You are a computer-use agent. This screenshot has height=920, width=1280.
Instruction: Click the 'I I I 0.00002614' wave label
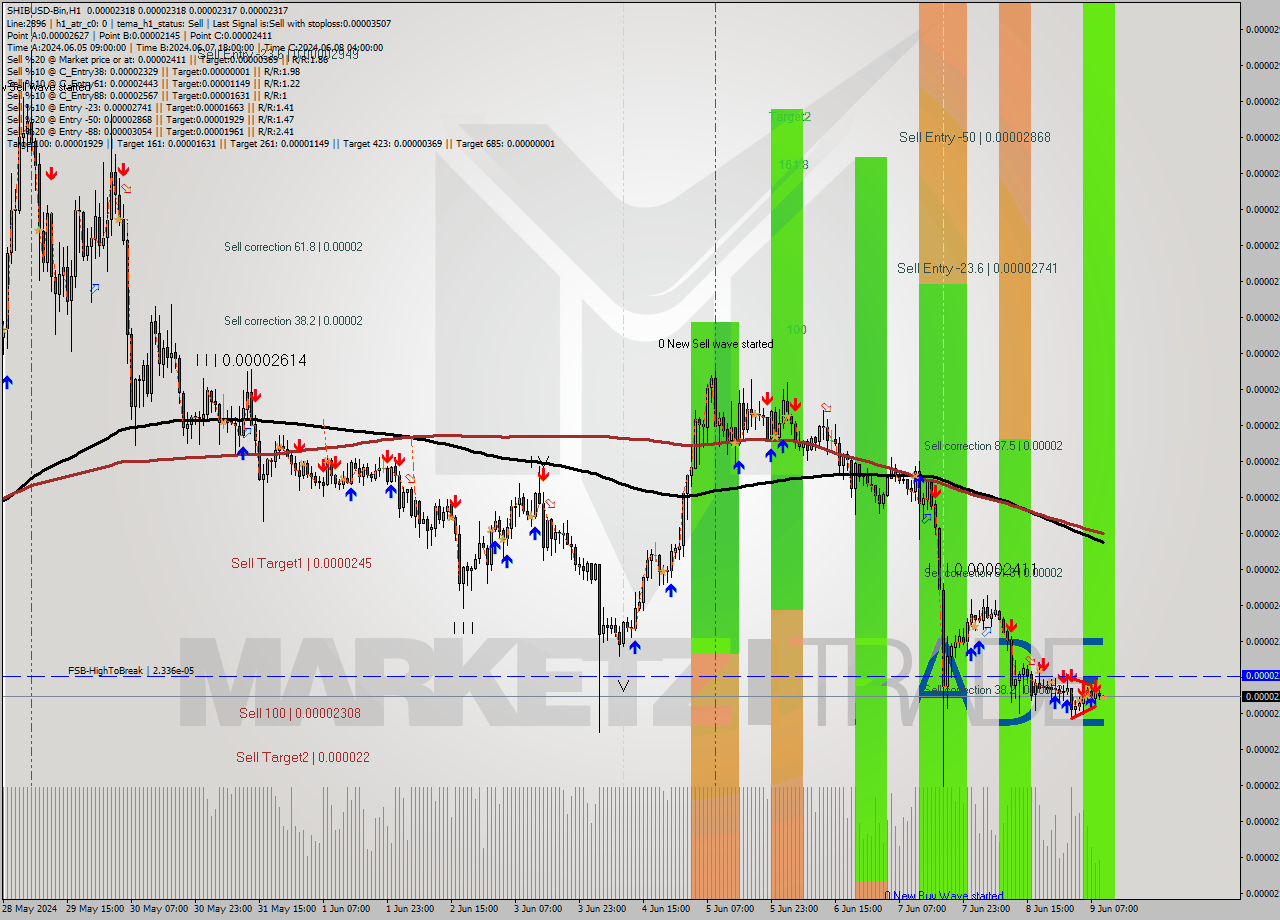(251, 360)
